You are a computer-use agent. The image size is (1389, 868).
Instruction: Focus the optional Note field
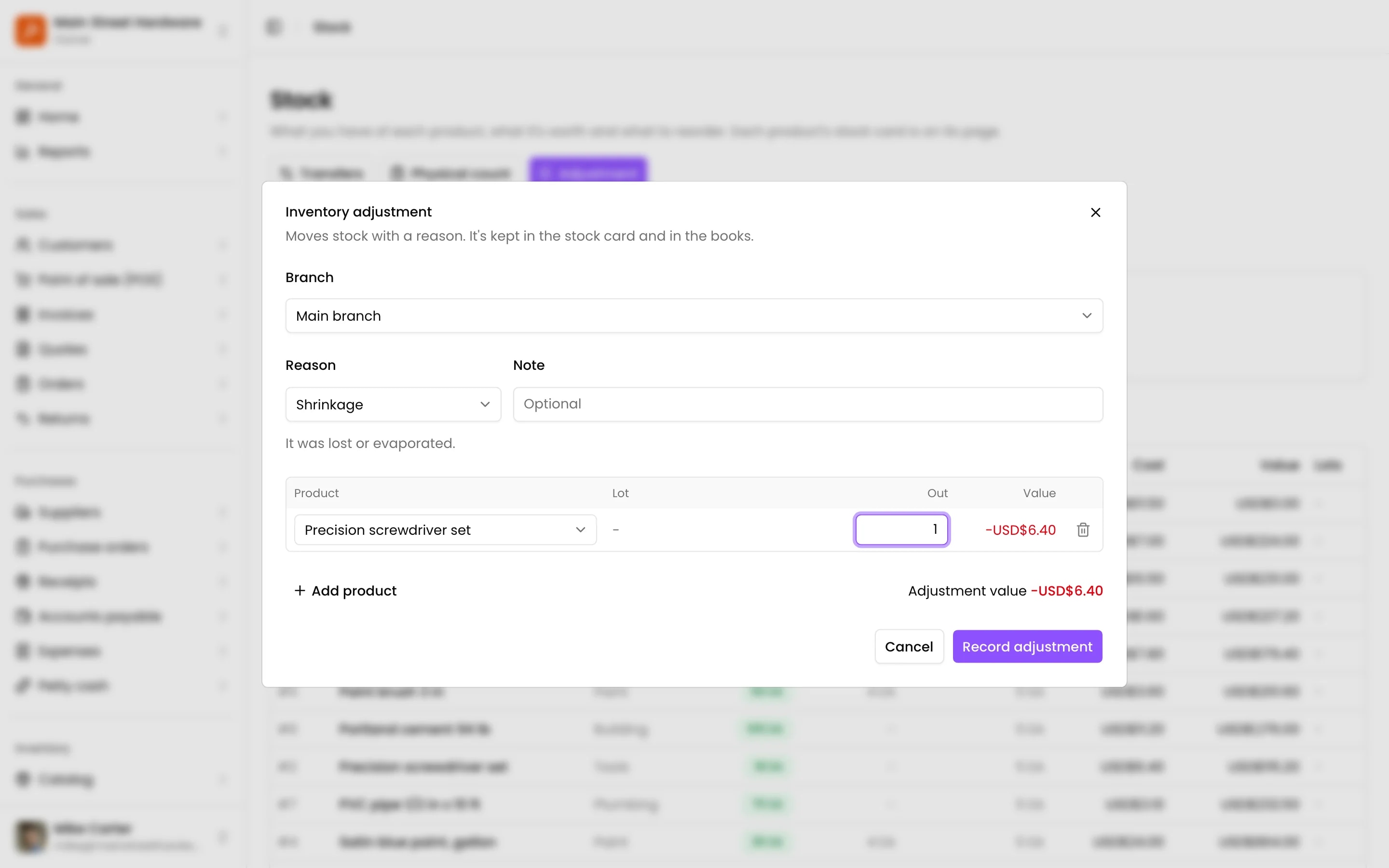pos(807,404)
